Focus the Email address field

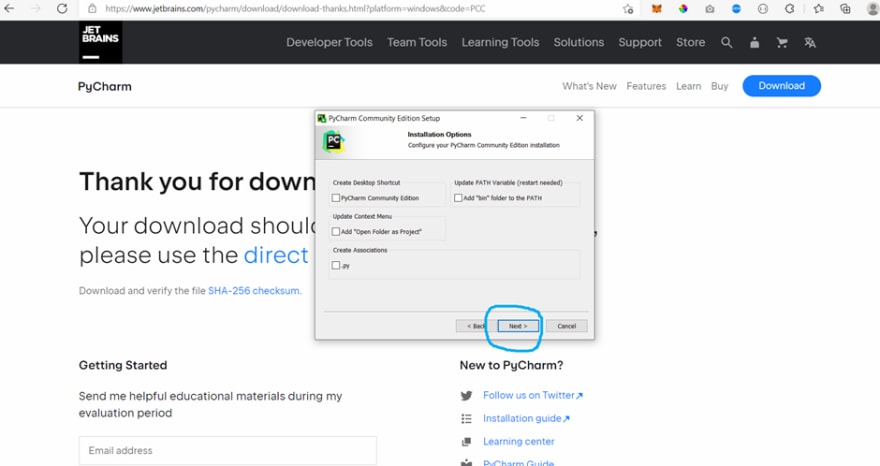tap(228, 450)
